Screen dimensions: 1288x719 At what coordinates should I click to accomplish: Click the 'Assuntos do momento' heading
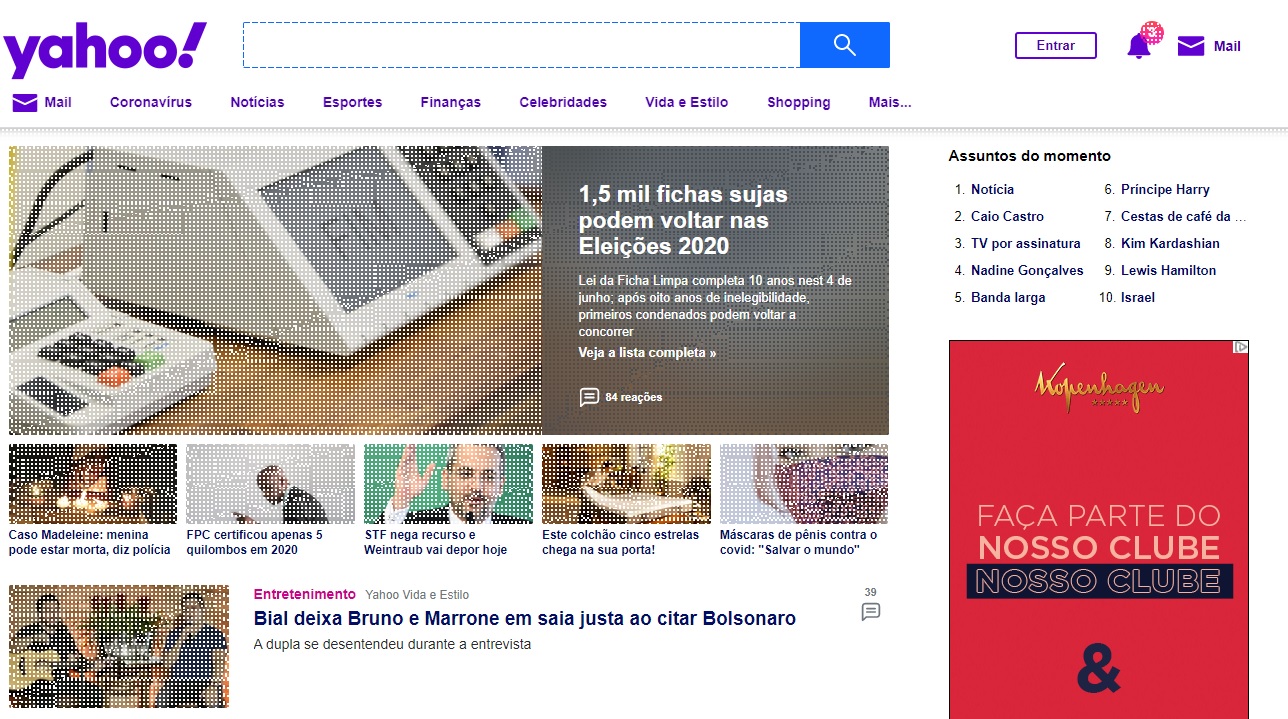click(1029, 156)
